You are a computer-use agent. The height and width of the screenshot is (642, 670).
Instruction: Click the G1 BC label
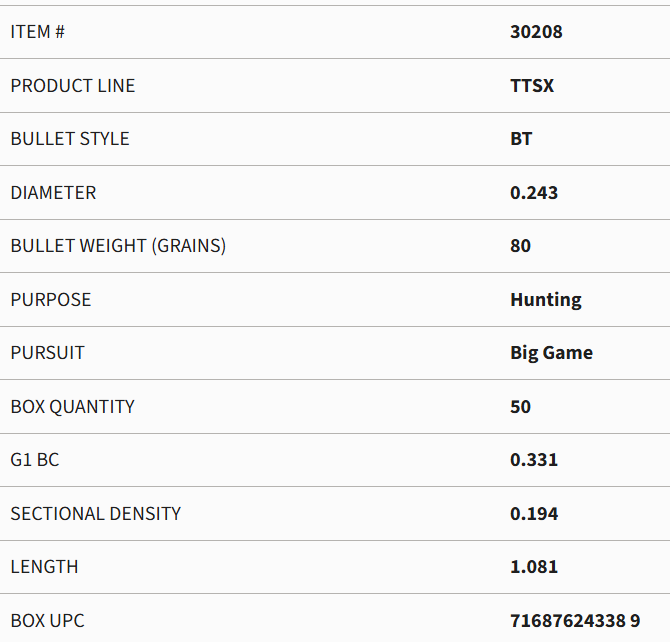point(35,460)
